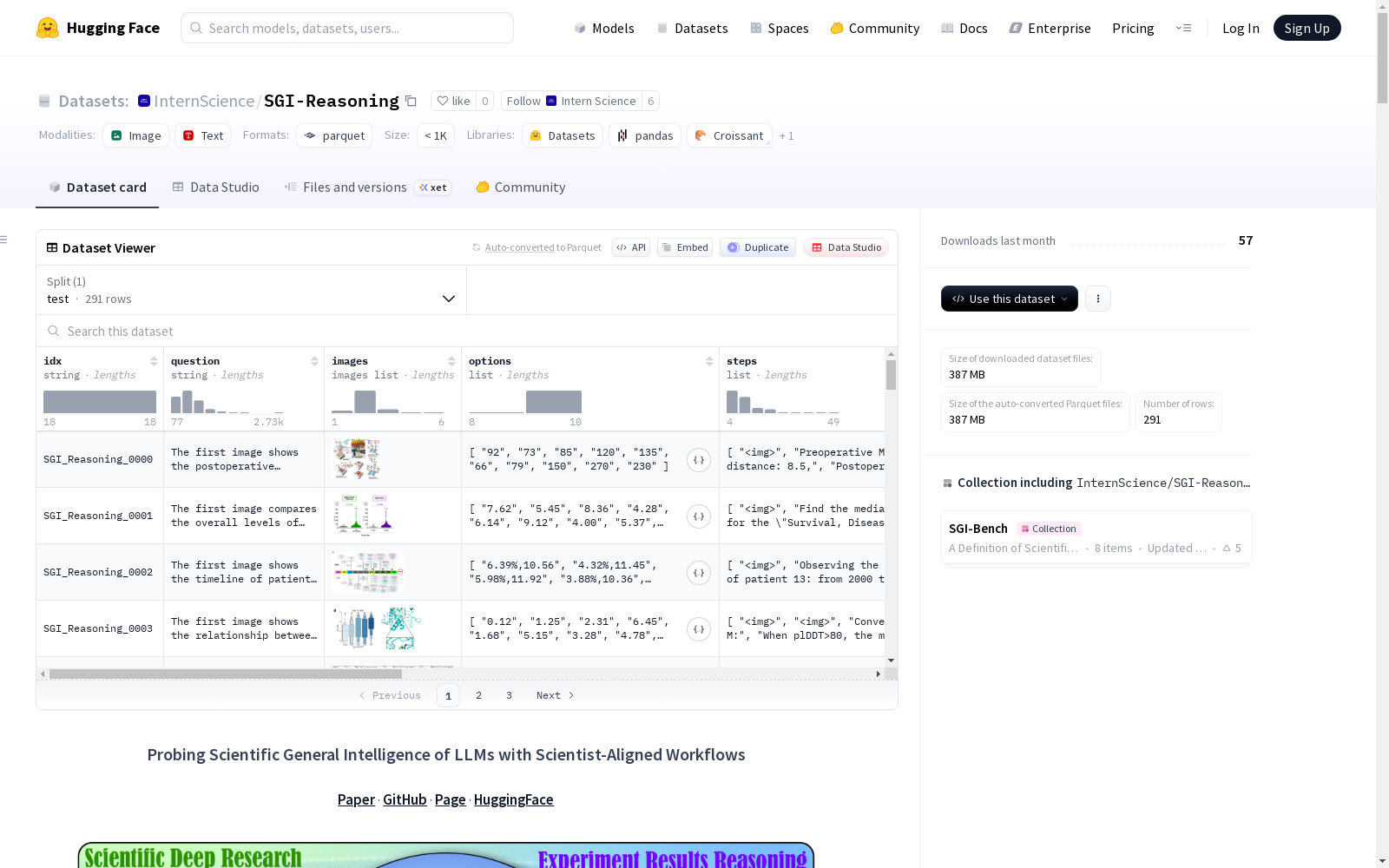Open the SGI-Bench collection card

click(1096, 537)
